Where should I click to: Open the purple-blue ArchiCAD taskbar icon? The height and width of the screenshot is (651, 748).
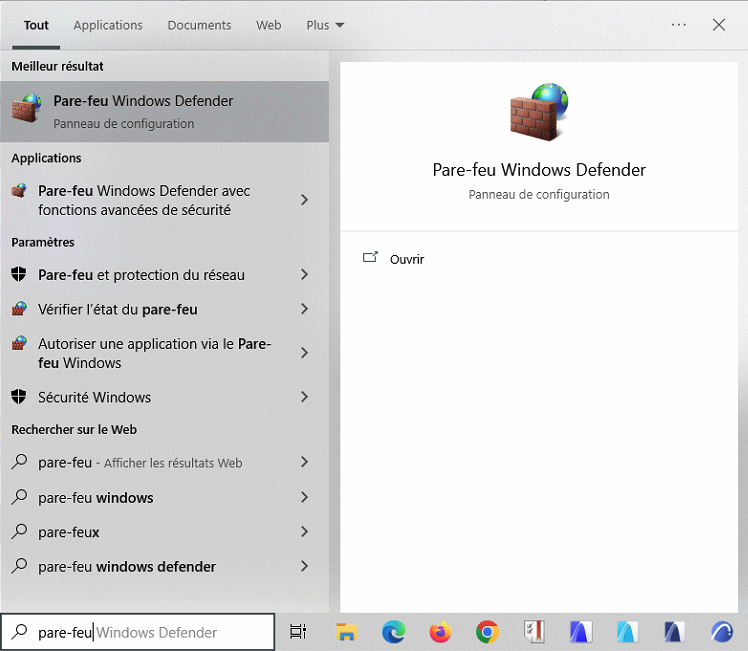coord(581,632)
